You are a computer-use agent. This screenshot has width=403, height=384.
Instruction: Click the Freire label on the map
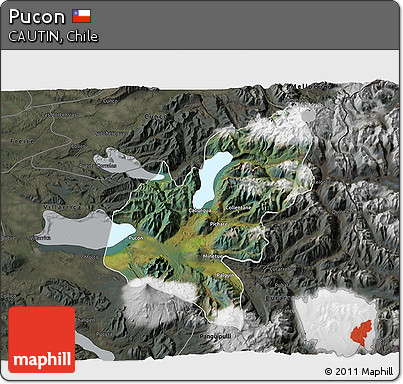22,141
